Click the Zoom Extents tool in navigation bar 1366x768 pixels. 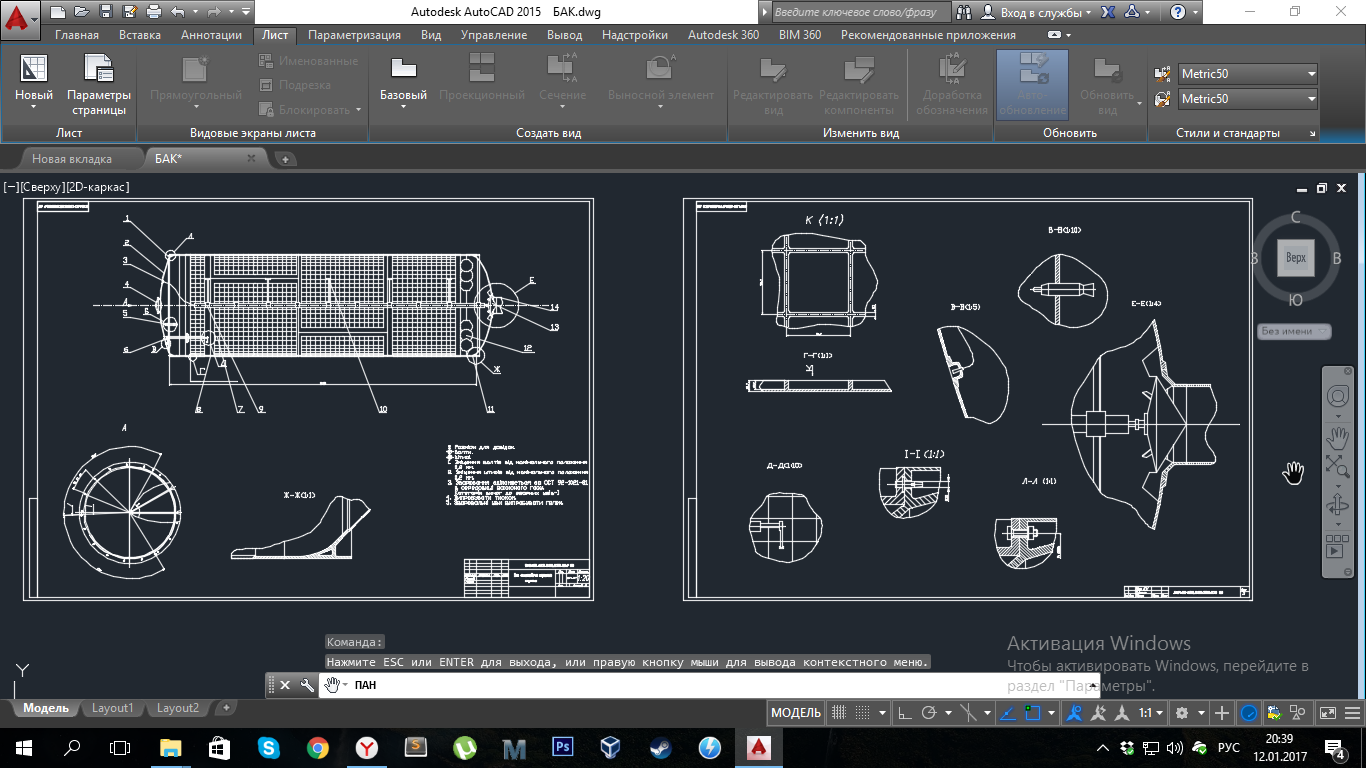click(1338, 465)
